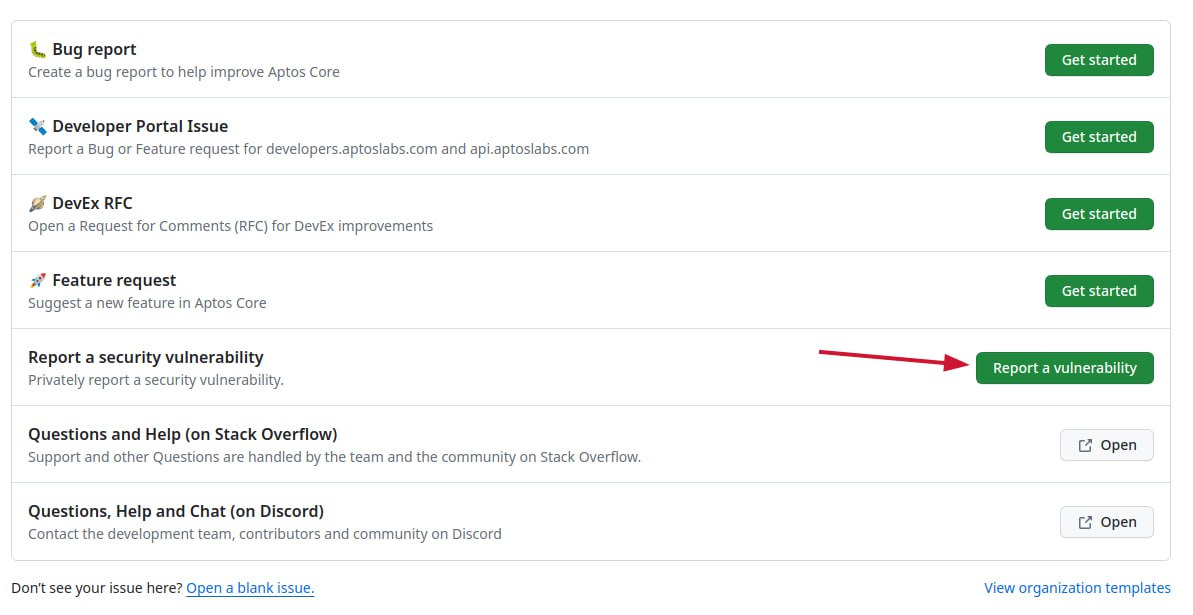Screen dimensions: 1193x615
Task: Click the DevEx RFC template title
Action: coord(92,204)
